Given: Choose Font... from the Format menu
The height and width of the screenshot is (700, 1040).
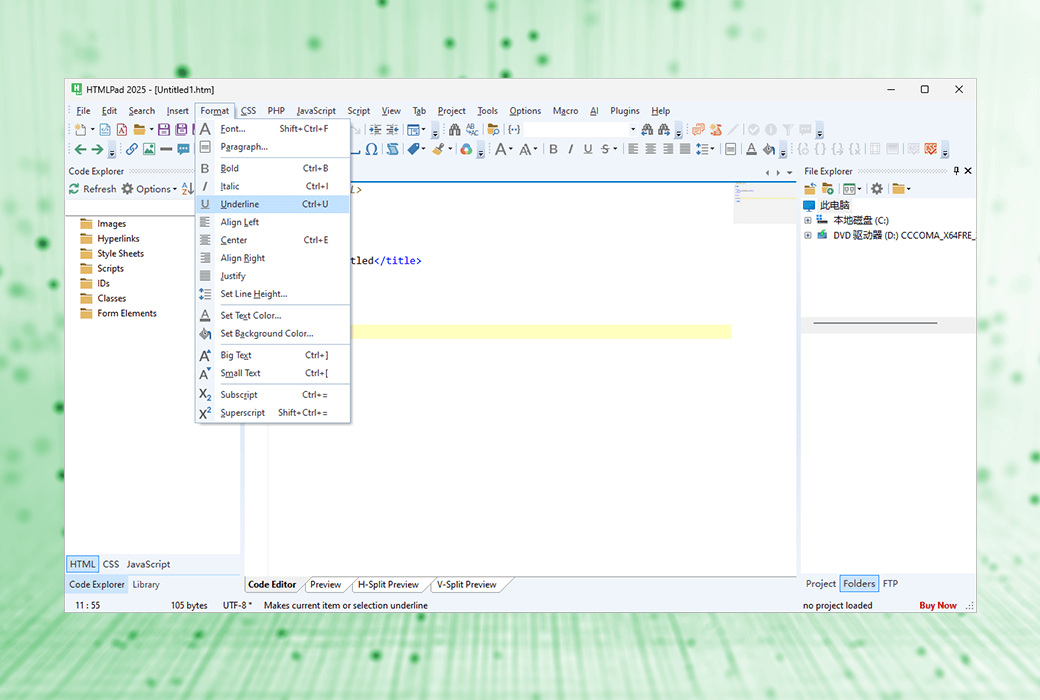Looking at the screenshot, I should coord(273,129).
